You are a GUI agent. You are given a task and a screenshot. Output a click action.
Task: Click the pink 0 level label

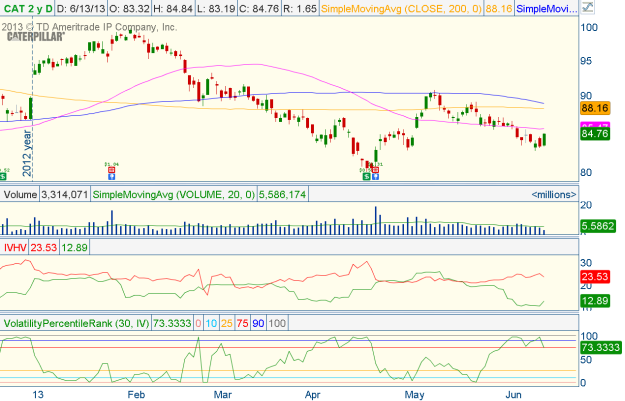198,323
